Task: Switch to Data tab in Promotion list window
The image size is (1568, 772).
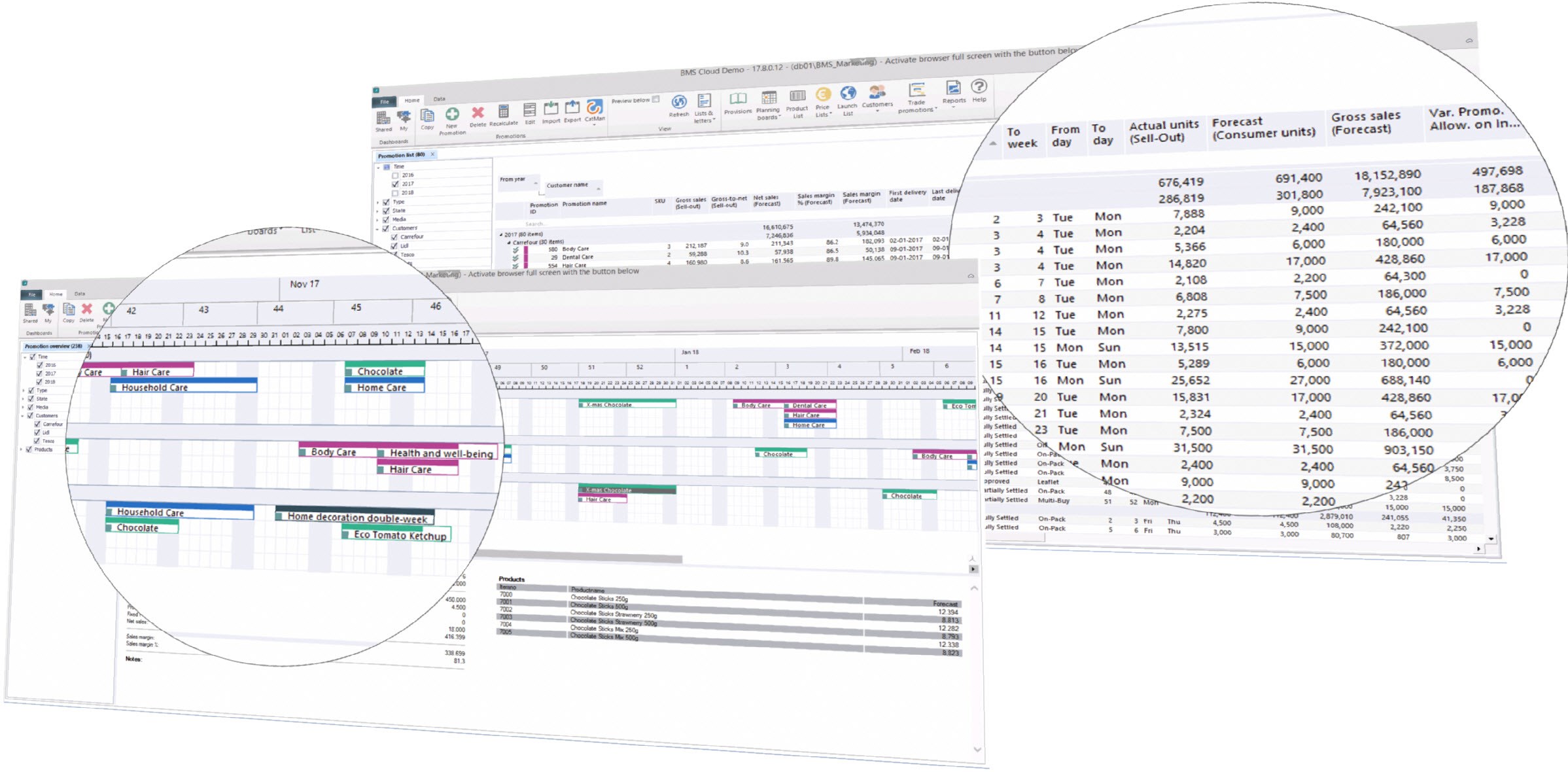Action: click(x=439, y=99)
